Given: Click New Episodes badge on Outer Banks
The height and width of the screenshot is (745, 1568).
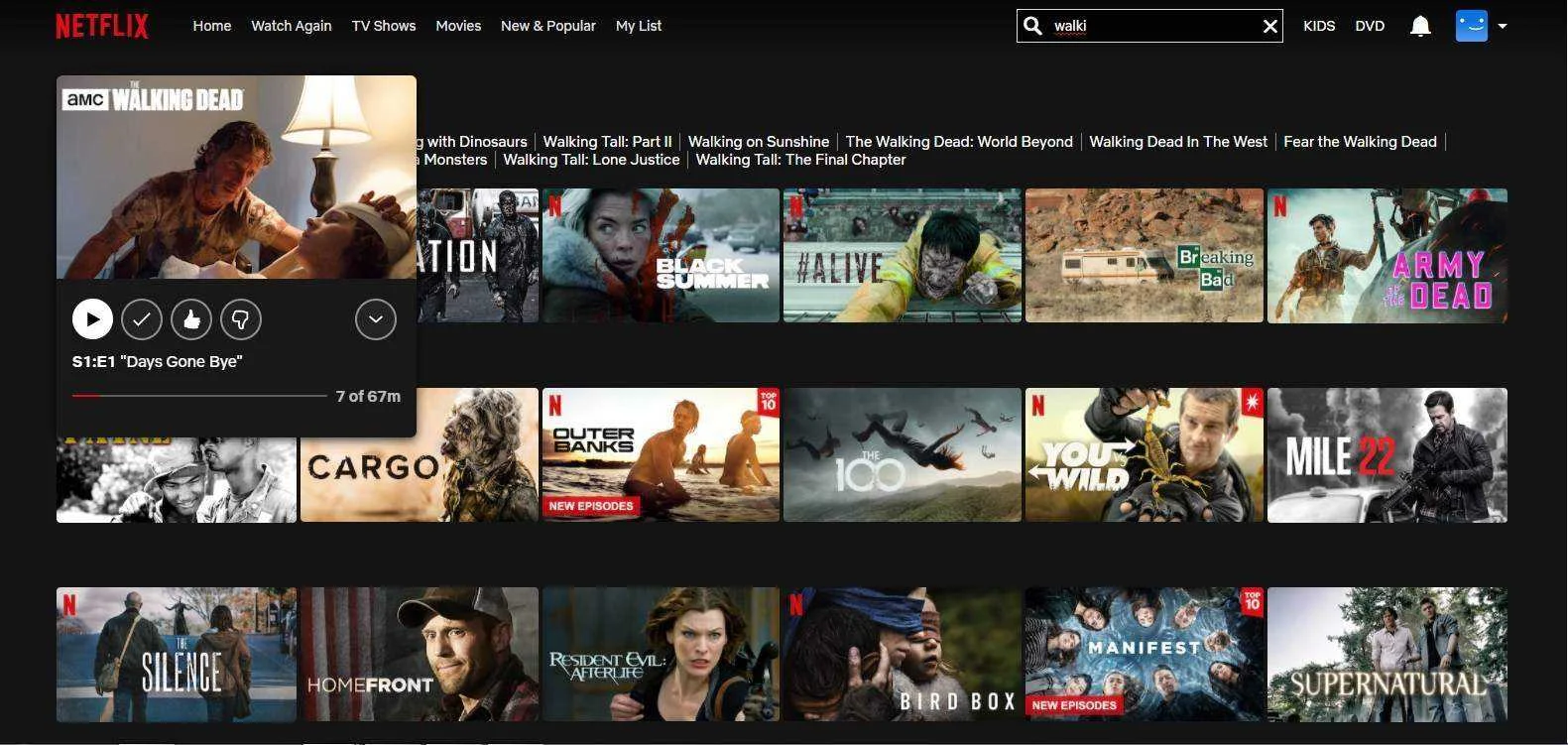Looking at the screenshot, I should (591, 506).
